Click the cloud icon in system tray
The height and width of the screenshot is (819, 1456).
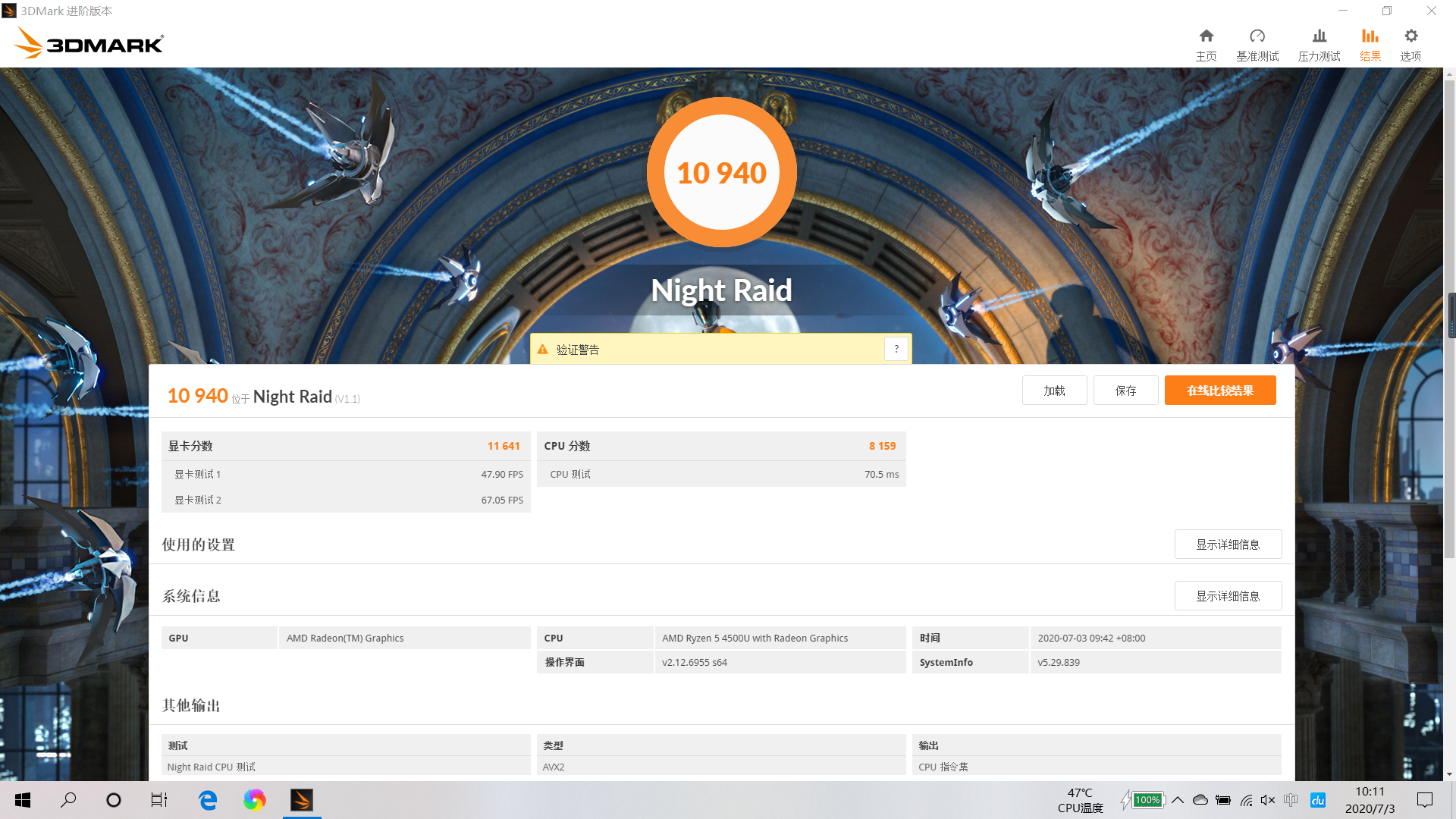[x=1200, y=800]
